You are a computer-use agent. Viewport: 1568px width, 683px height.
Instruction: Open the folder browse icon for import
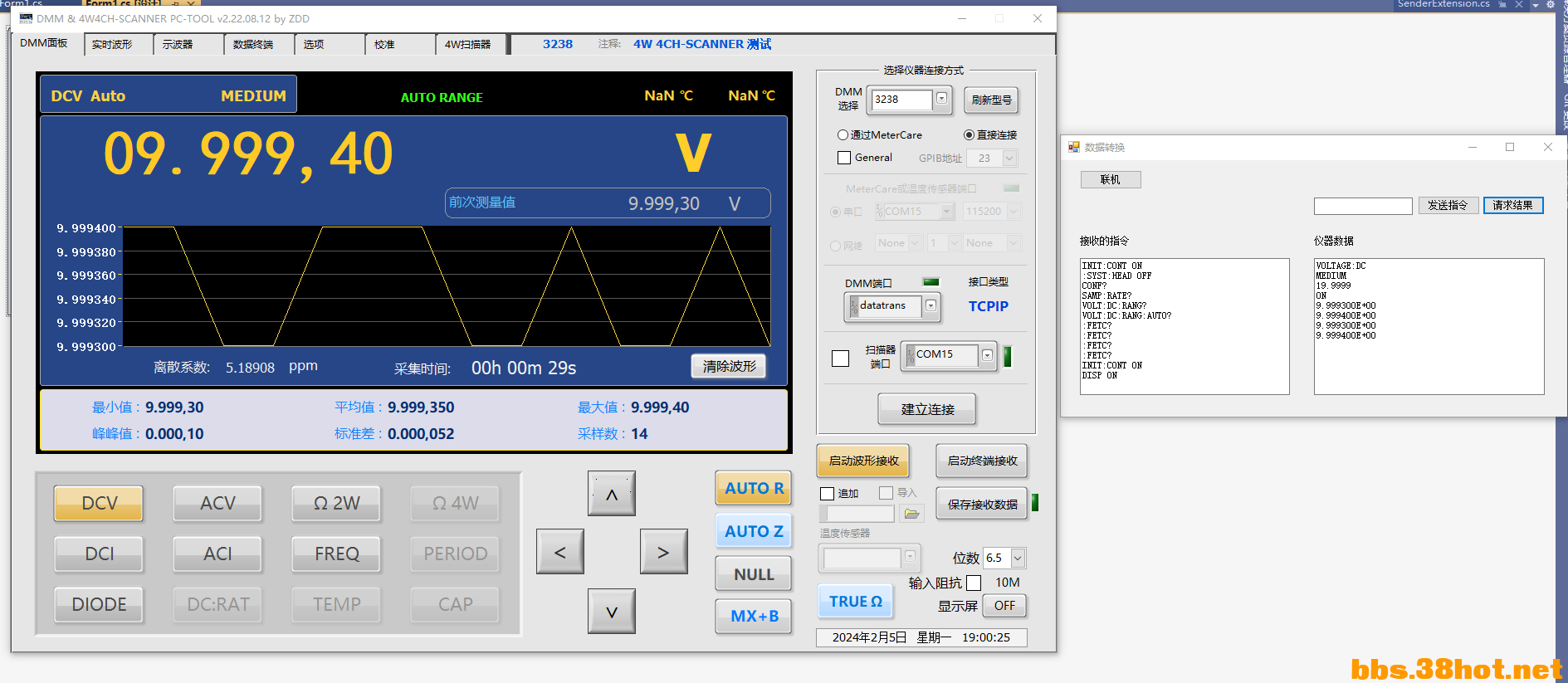coord(911,514)
